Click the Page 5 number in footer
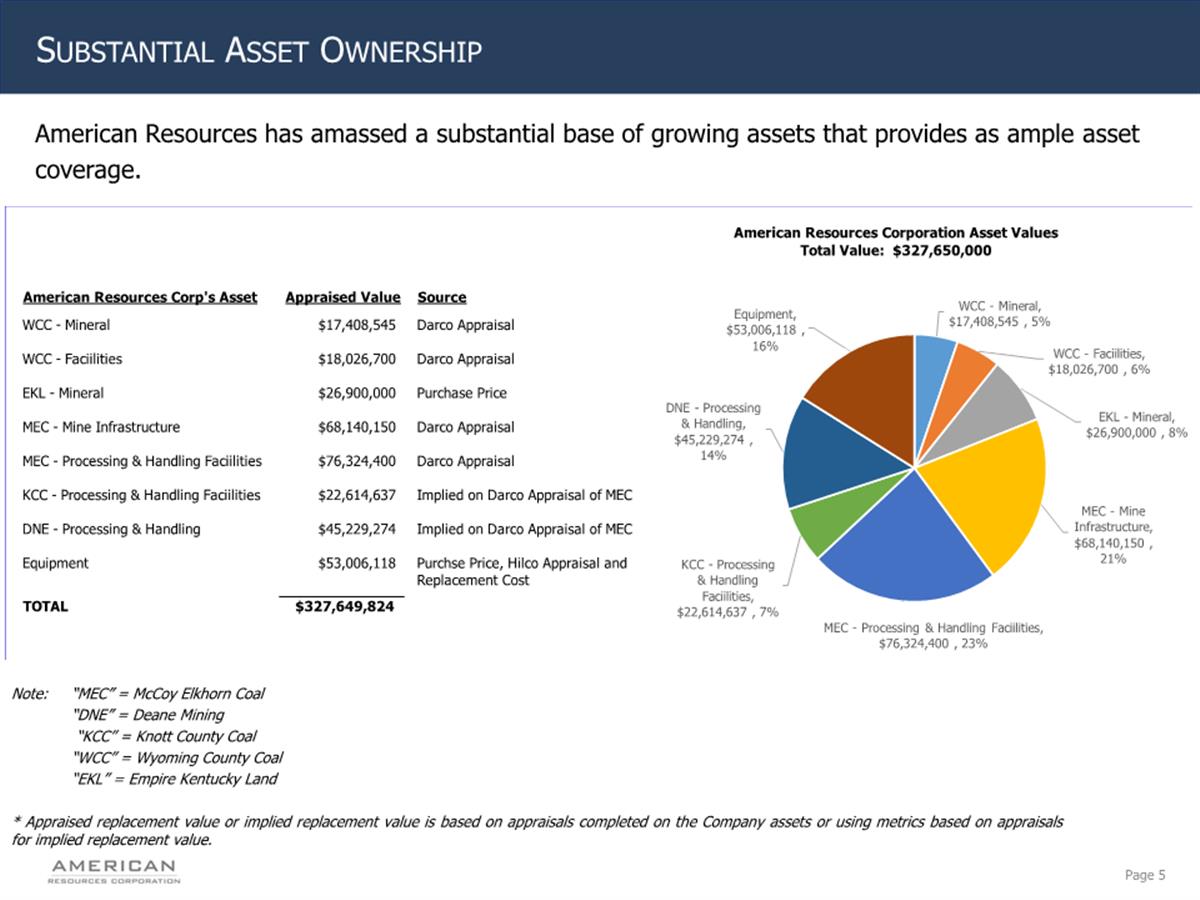 pos(1145,875)
